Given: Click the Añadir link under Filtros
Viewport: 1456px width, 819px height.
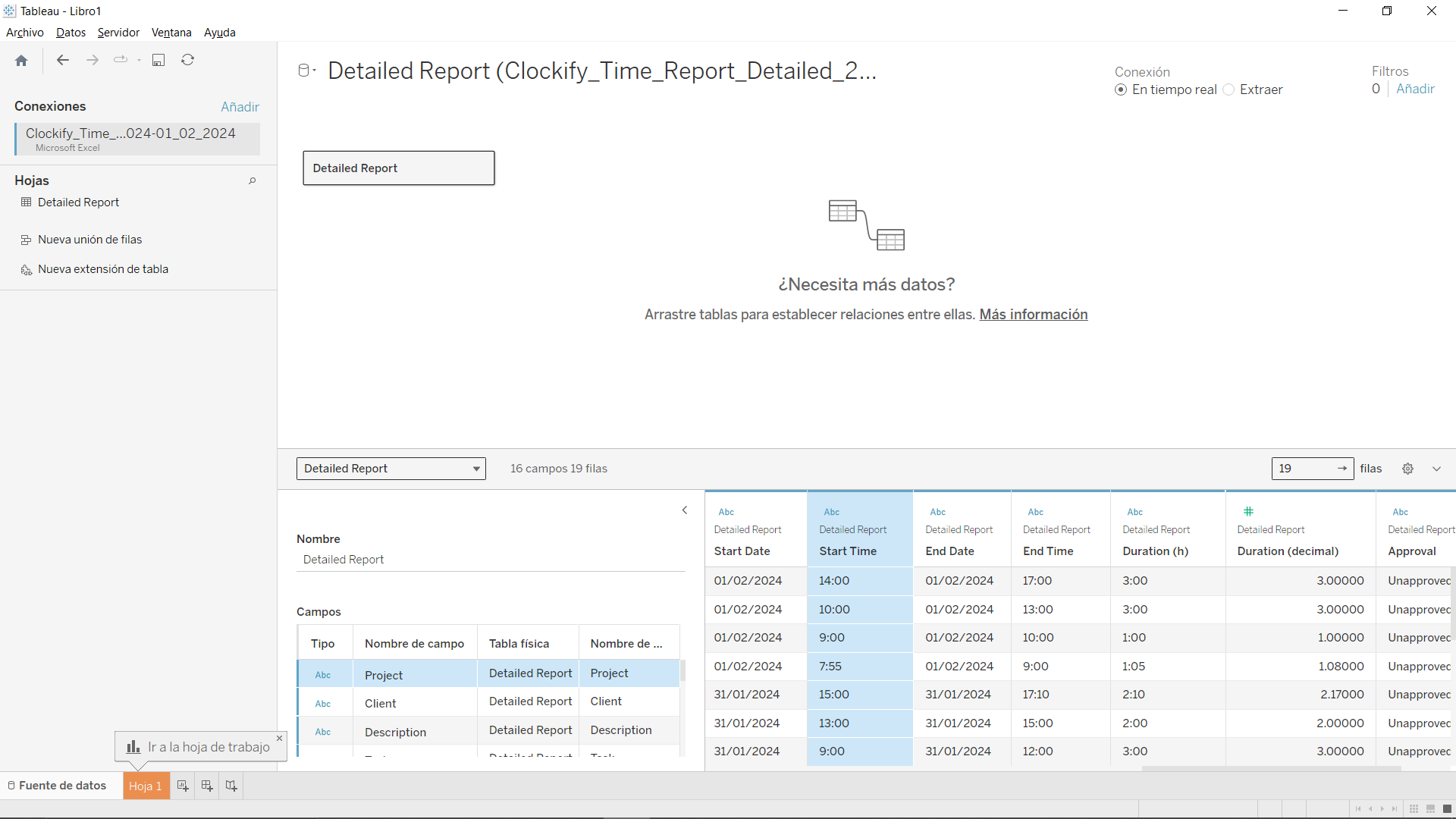Looking at the screenshot, I should click(1415, 89).
